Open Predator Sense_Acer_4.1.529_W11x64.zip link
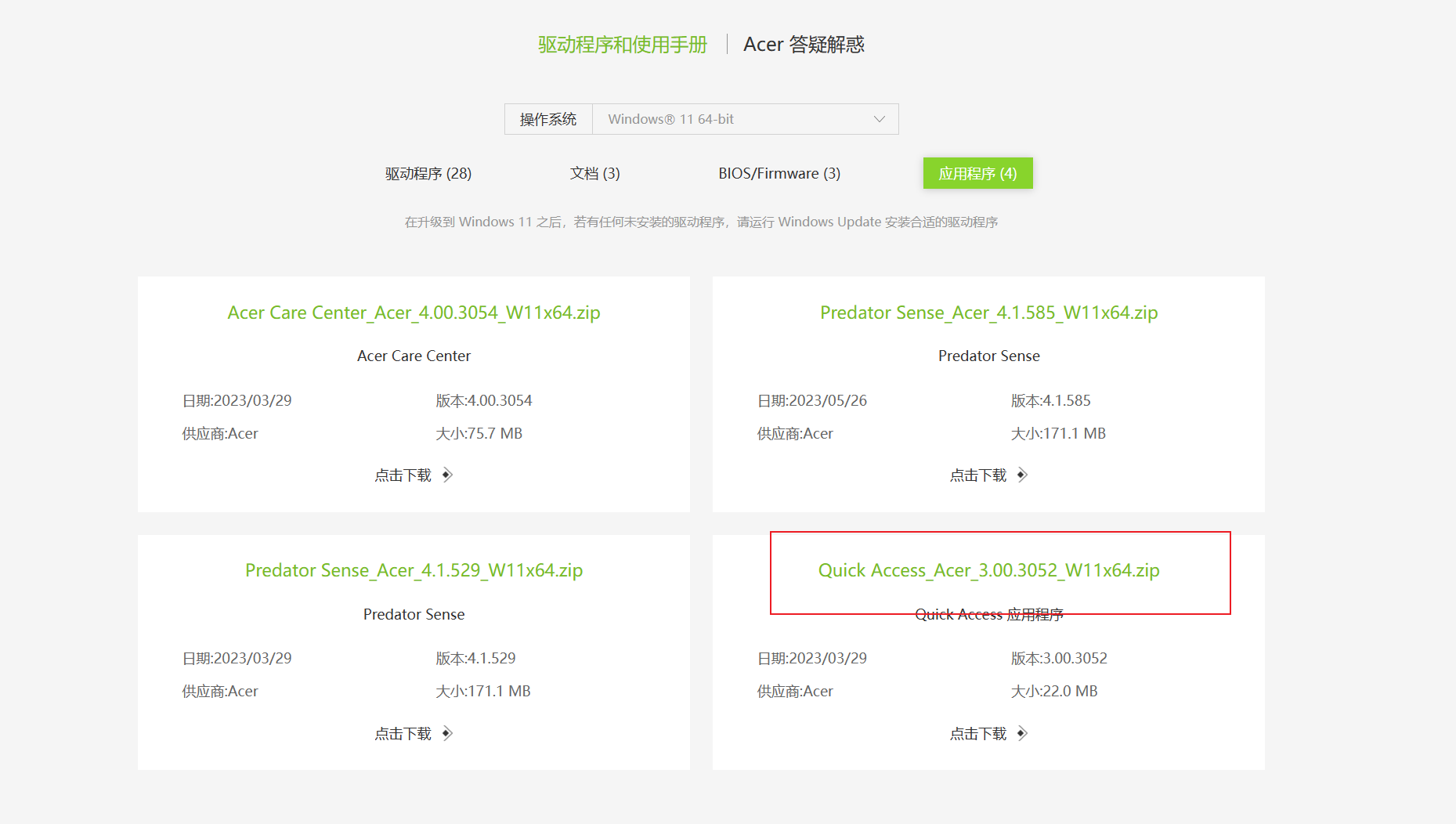Viewport: 1456px width, 824px height. pyautogui.click(x=414, y=570)
